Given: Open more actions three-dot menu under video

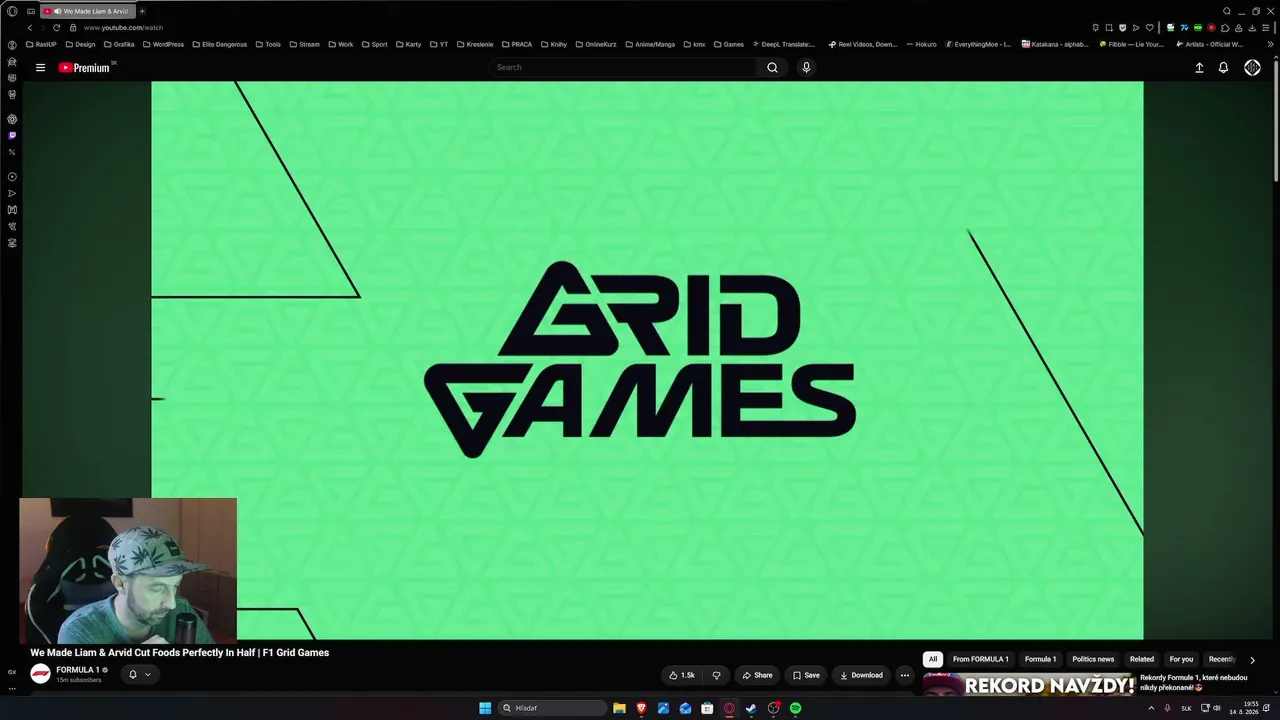Looking at the screenshot, I should point(905,675).
